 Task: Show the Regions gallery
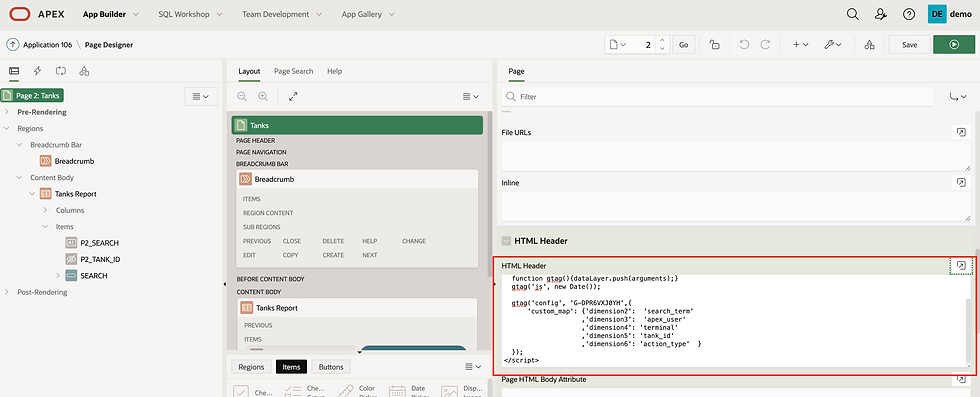coord(251,367)
